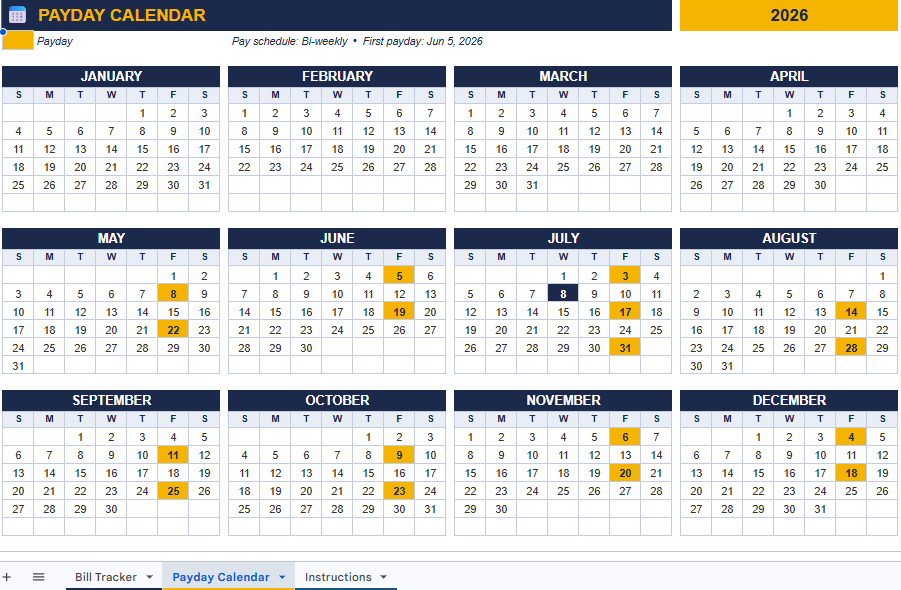The height and width of the screenshot is (590, 901).
Task: Select the November 6 payday cell
Action: 625,437
